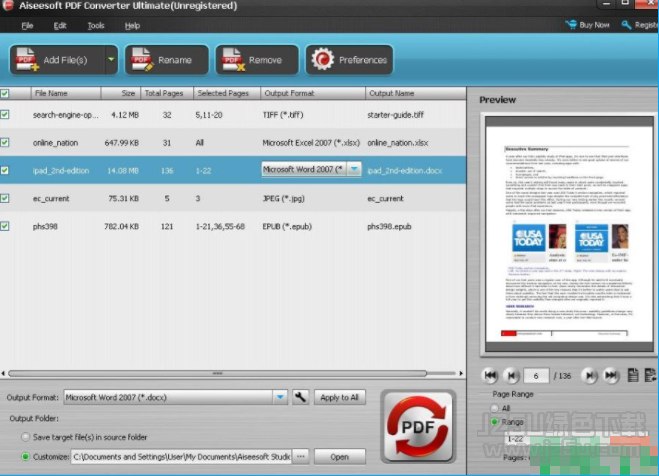Click the Customize output folder path field
The image size is (659, 476).
click(182, 457)
